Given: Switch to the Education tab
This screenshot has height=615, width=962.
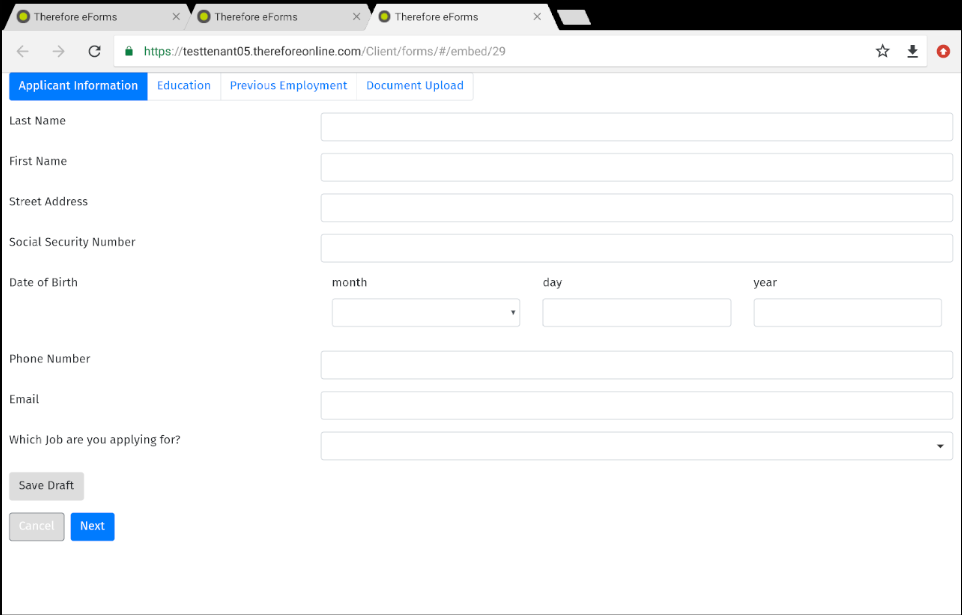Looking at the screenshot, I should tap(183, 86).
